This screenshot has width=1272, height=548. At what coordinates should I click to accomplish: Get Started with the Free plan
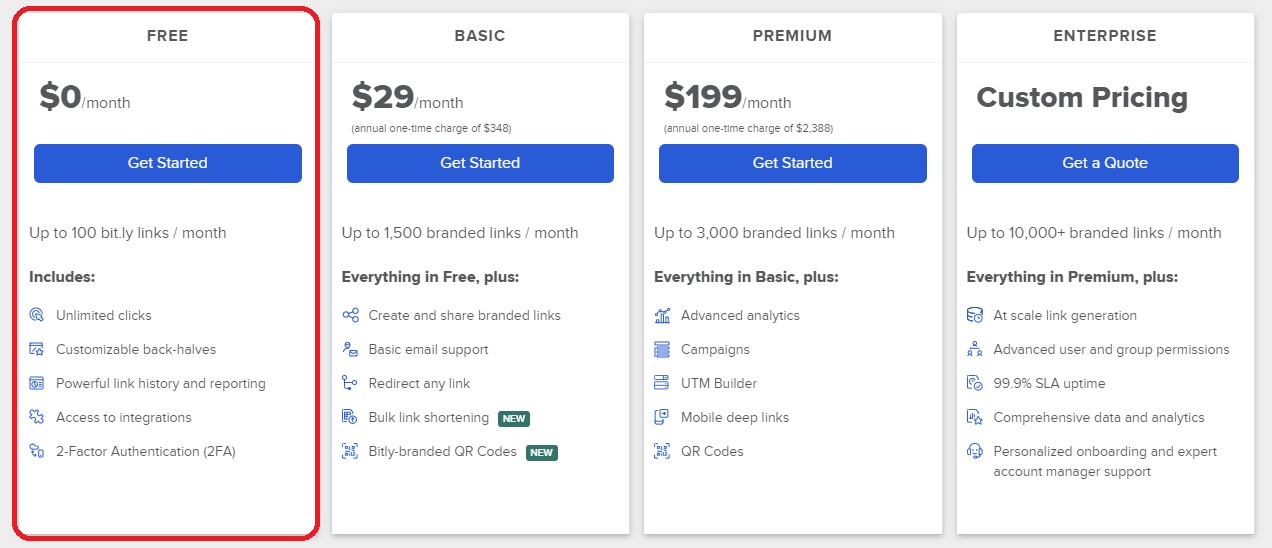168,163
